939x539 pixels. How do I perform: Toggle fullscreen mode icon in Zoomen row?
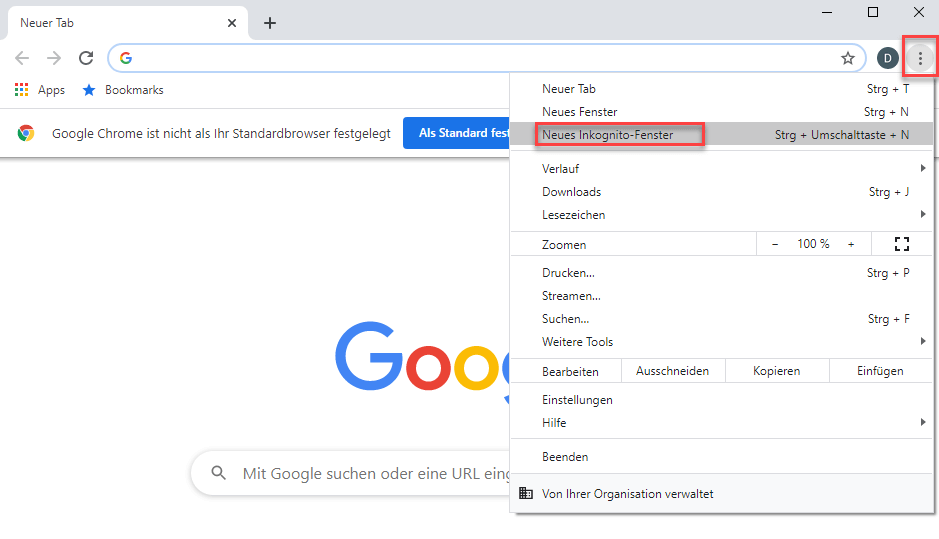click(901, 244)
